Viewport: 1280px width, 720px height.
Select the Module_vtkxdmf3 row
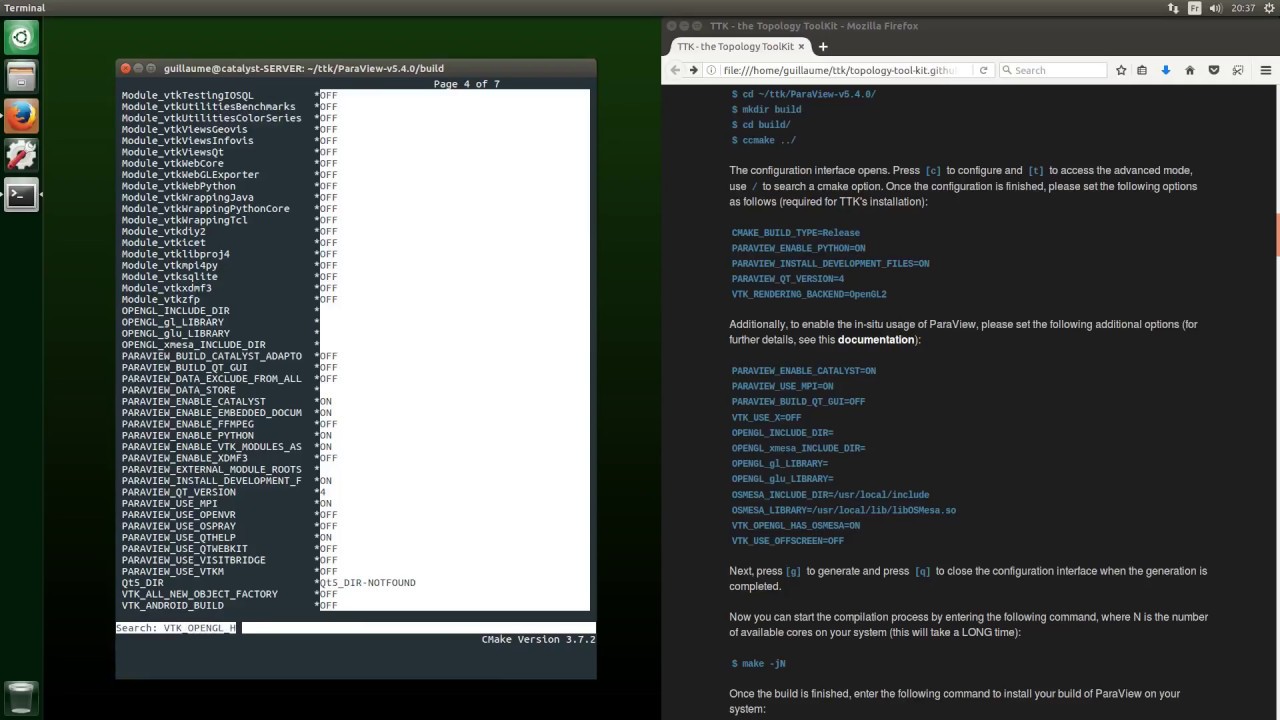[x=355, y=288]
